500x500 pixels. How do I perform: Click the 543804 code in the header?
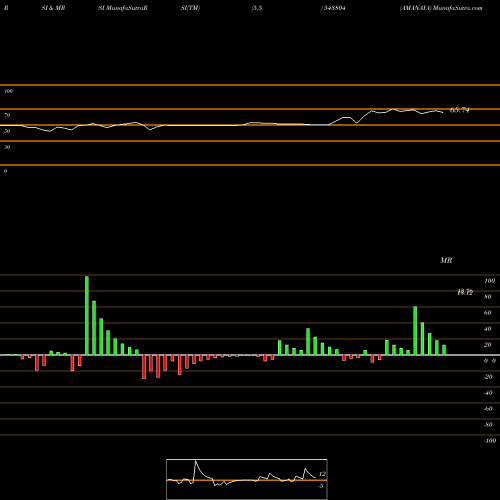click(x=334, y=8)
